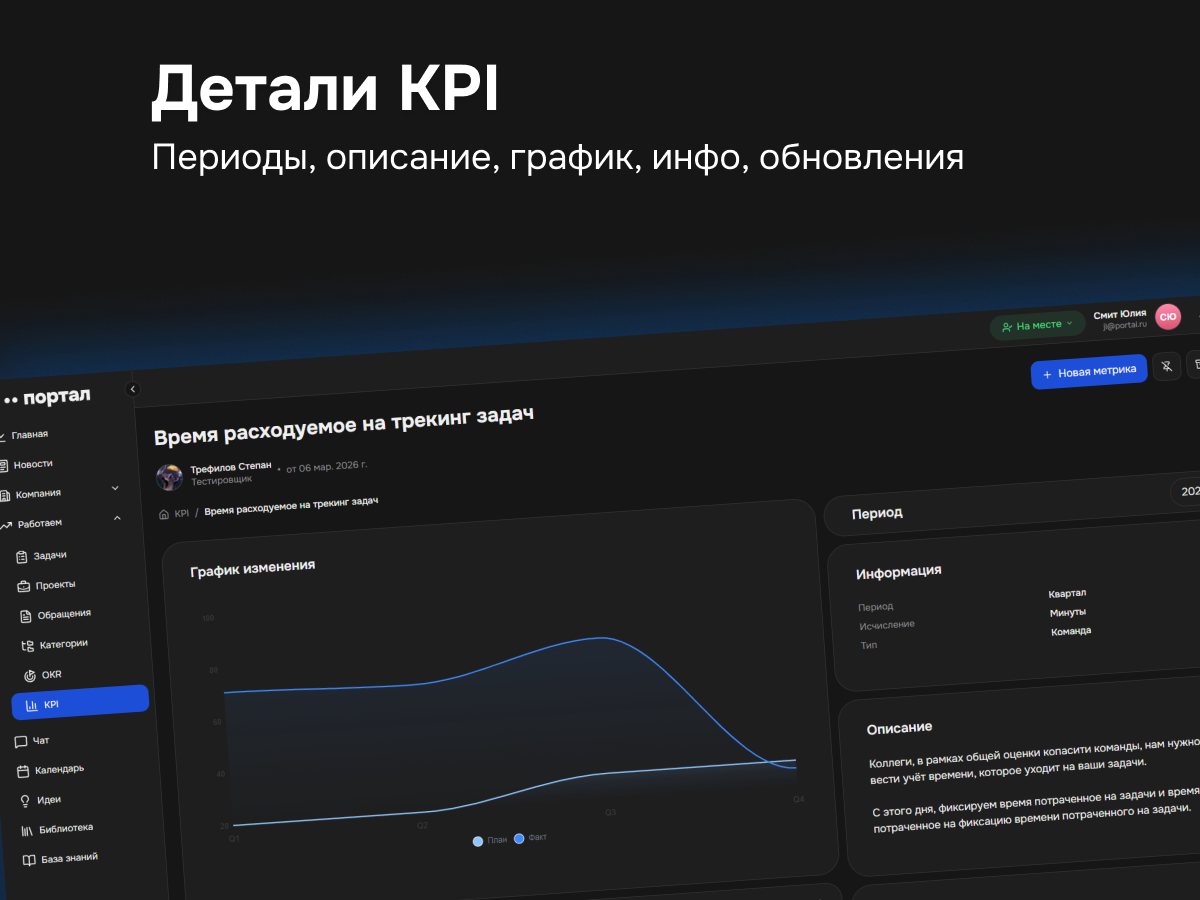Image resolution: width=1200 pixels, height=900 pixels.
Task: Open Библиотека in the sidebar
Action: pyautogui.click(x=57, y=829)
